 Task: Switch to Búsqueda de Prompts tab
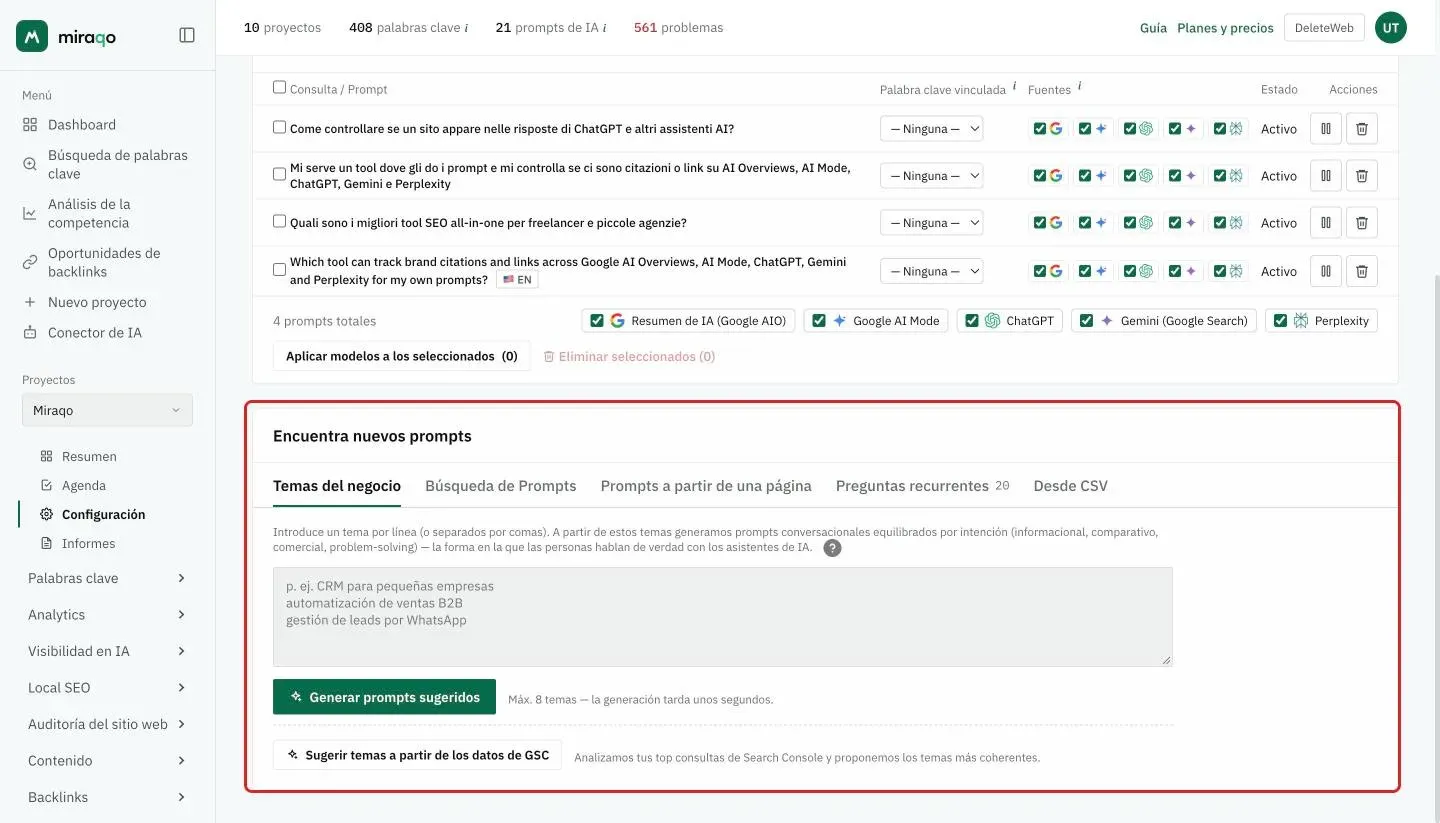(x=501, y=486)
